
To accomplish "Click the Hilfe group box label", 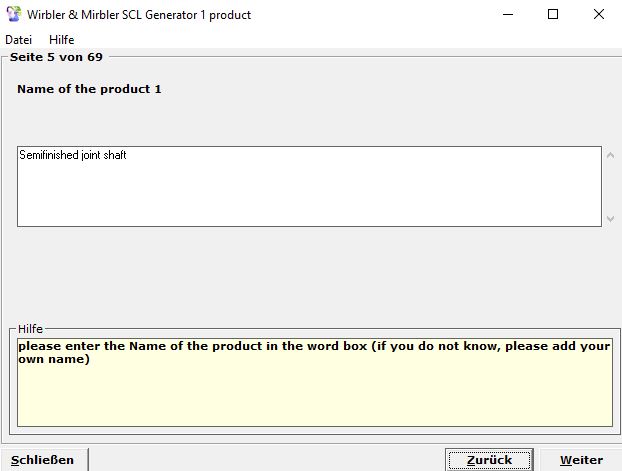I will [x=32, y=328].
